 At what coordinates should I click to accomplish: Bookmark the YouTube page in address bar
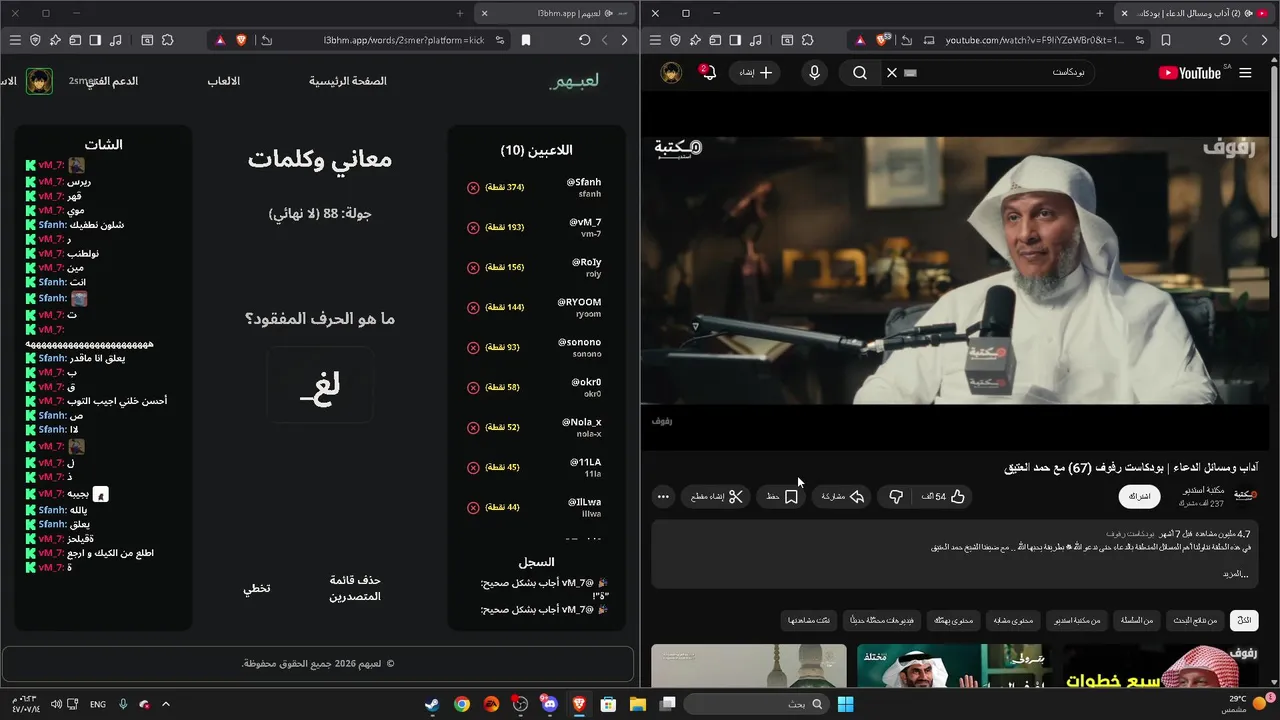1166,40
